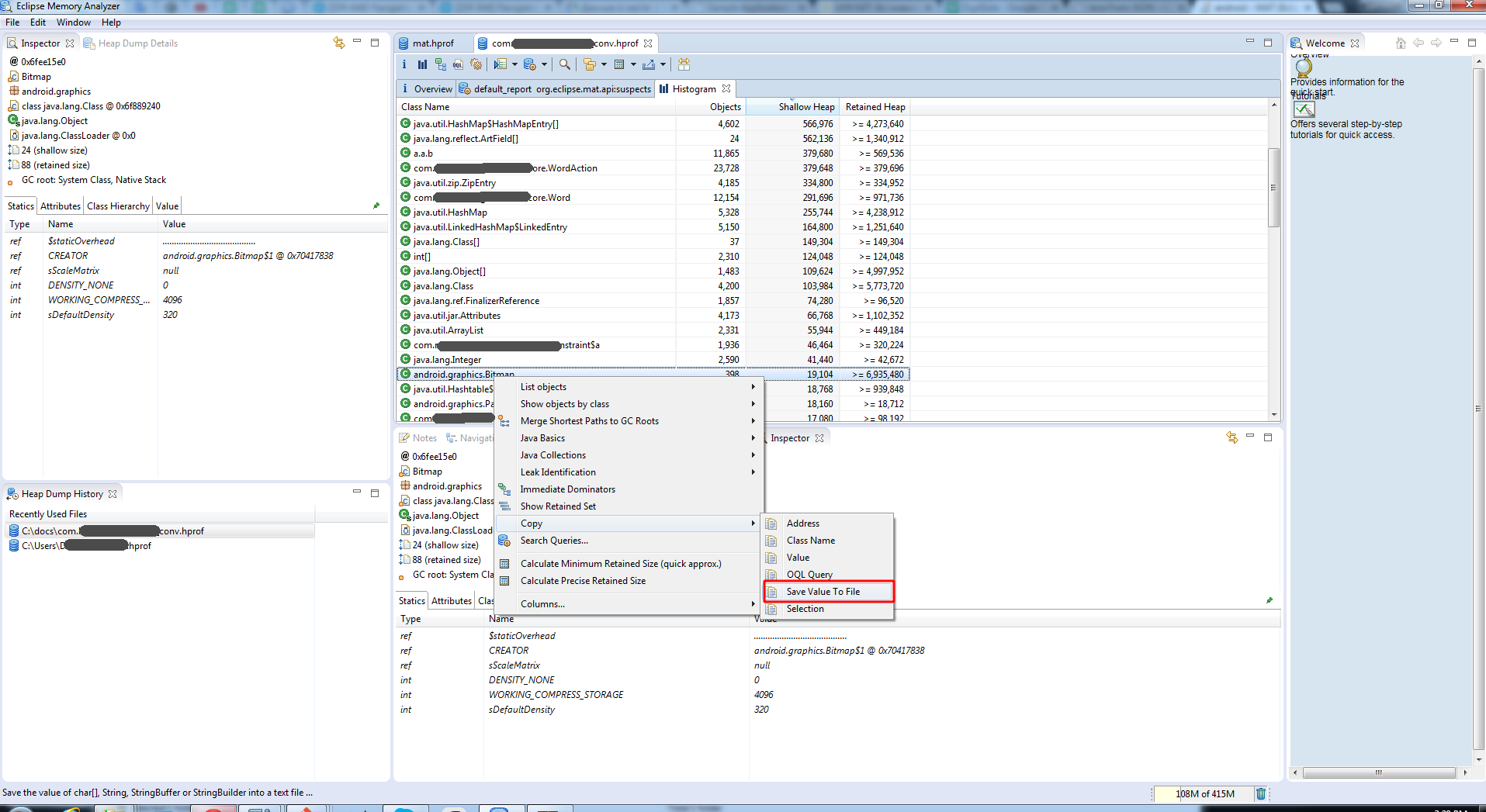Click the Tutorials checklist icon in Welcome
This screenshot has width=1486, height=812.
(1304, 109)
